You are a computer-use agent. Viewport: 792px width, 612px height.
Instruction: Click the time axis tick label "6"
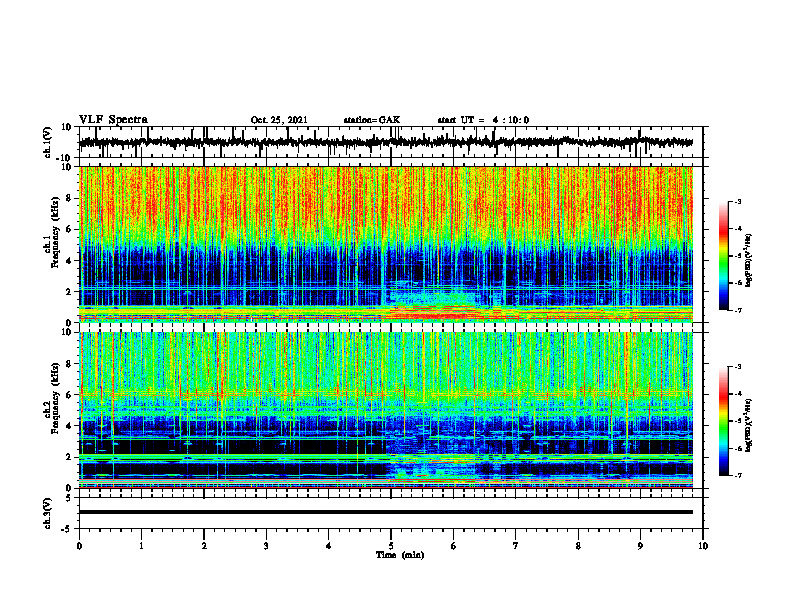click(454, 546)
